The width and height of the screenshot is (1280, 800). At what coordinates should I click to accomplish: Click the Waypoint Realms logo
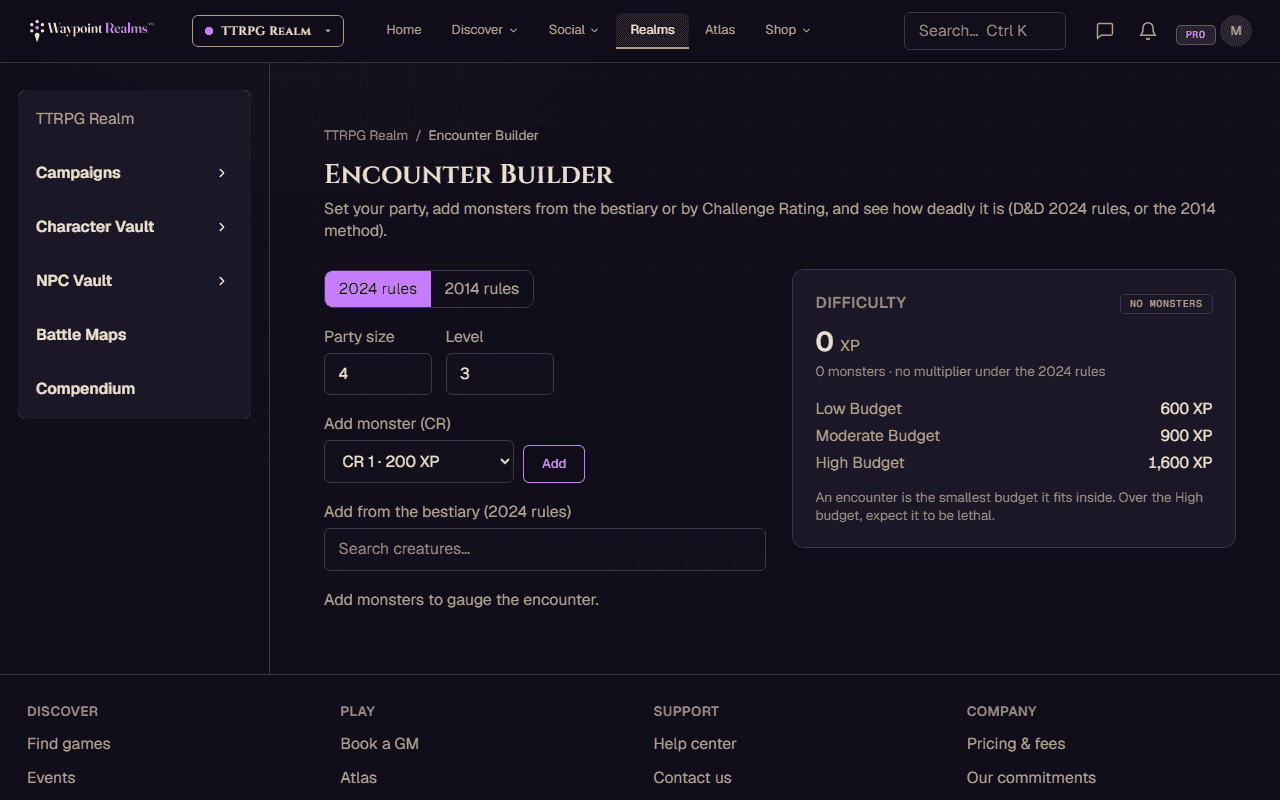pyautogui.click(x=91, y=30)
